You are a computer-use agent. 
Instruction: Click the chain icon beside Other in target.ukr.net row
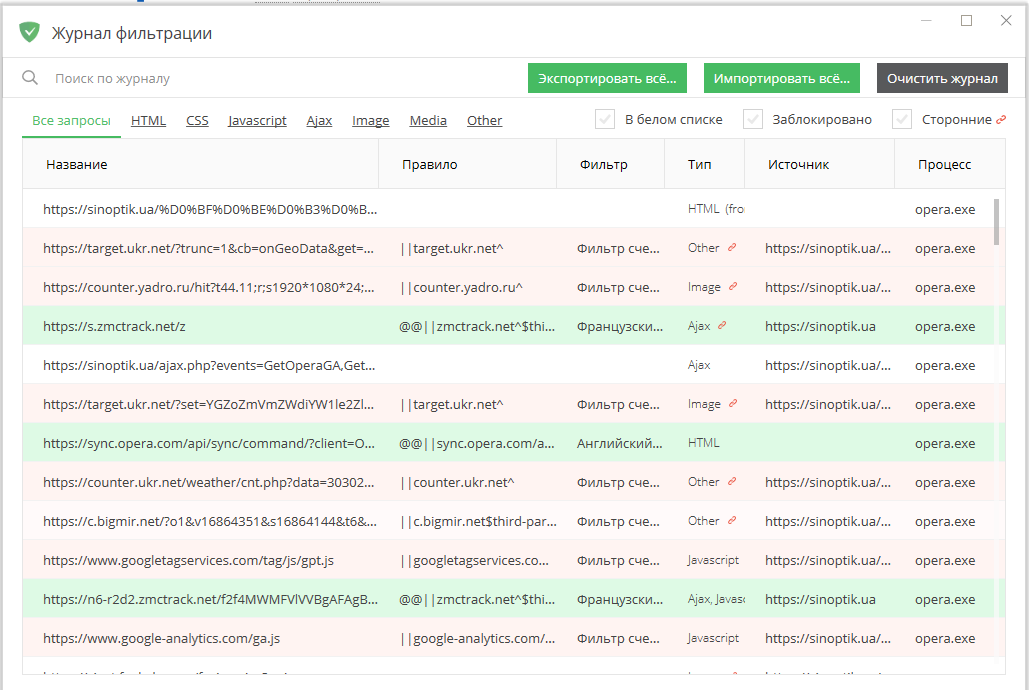[x=732, y=248]
